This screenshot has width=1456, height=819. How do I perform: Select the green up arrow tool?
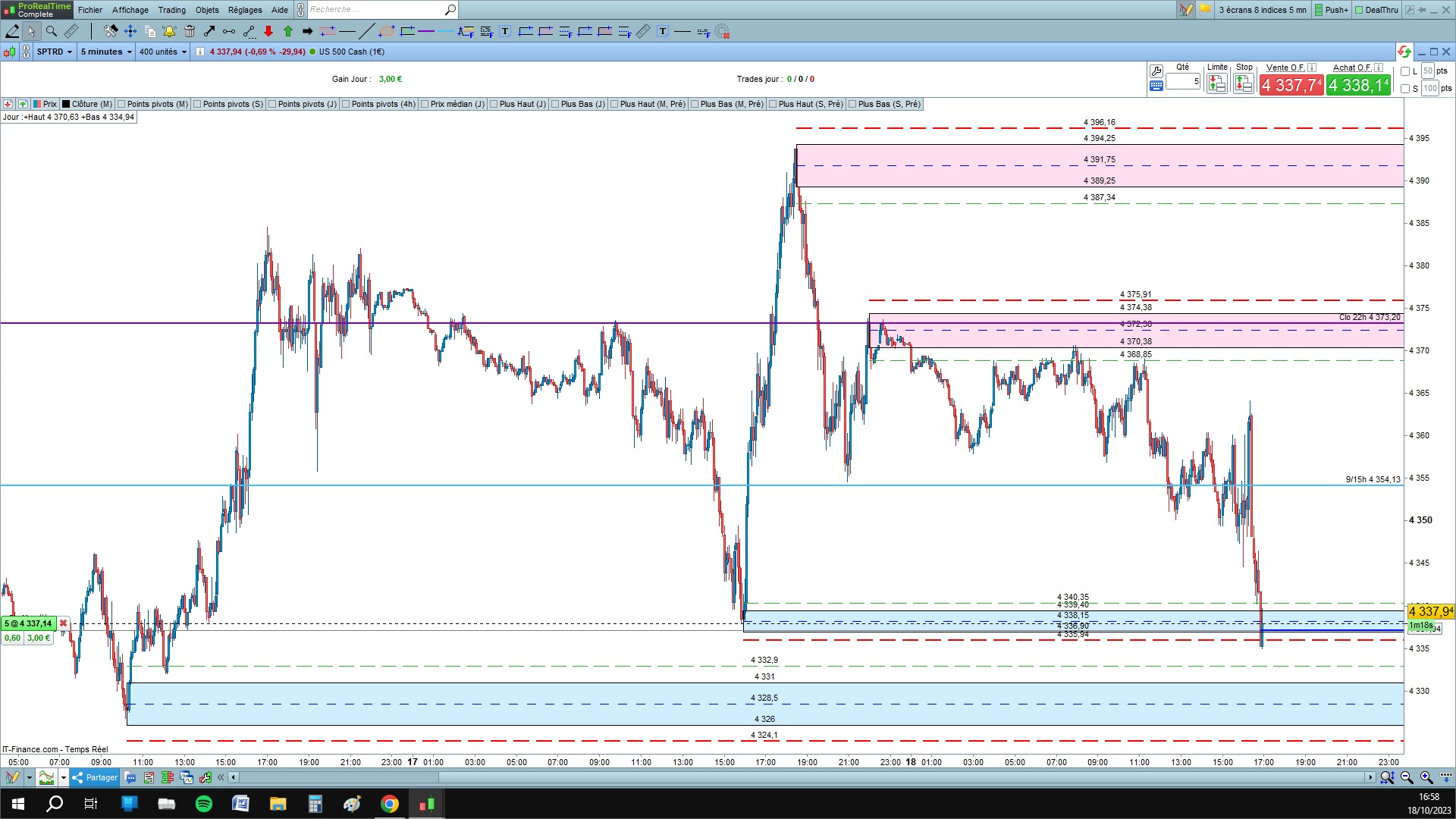click(x=288, y=31)
